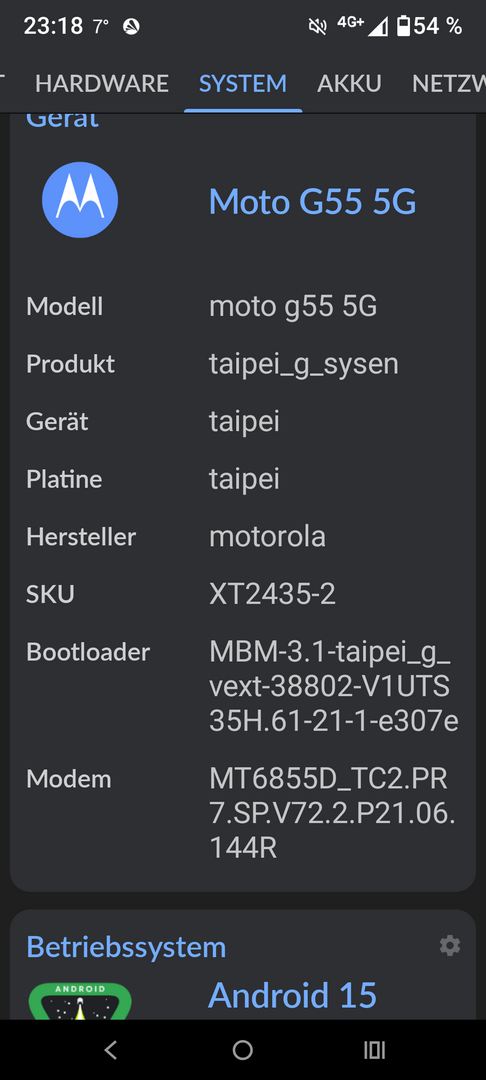Select the SYSTEM tab
The width and height of the screenshot is (486, 1080).
coord(243,83)
